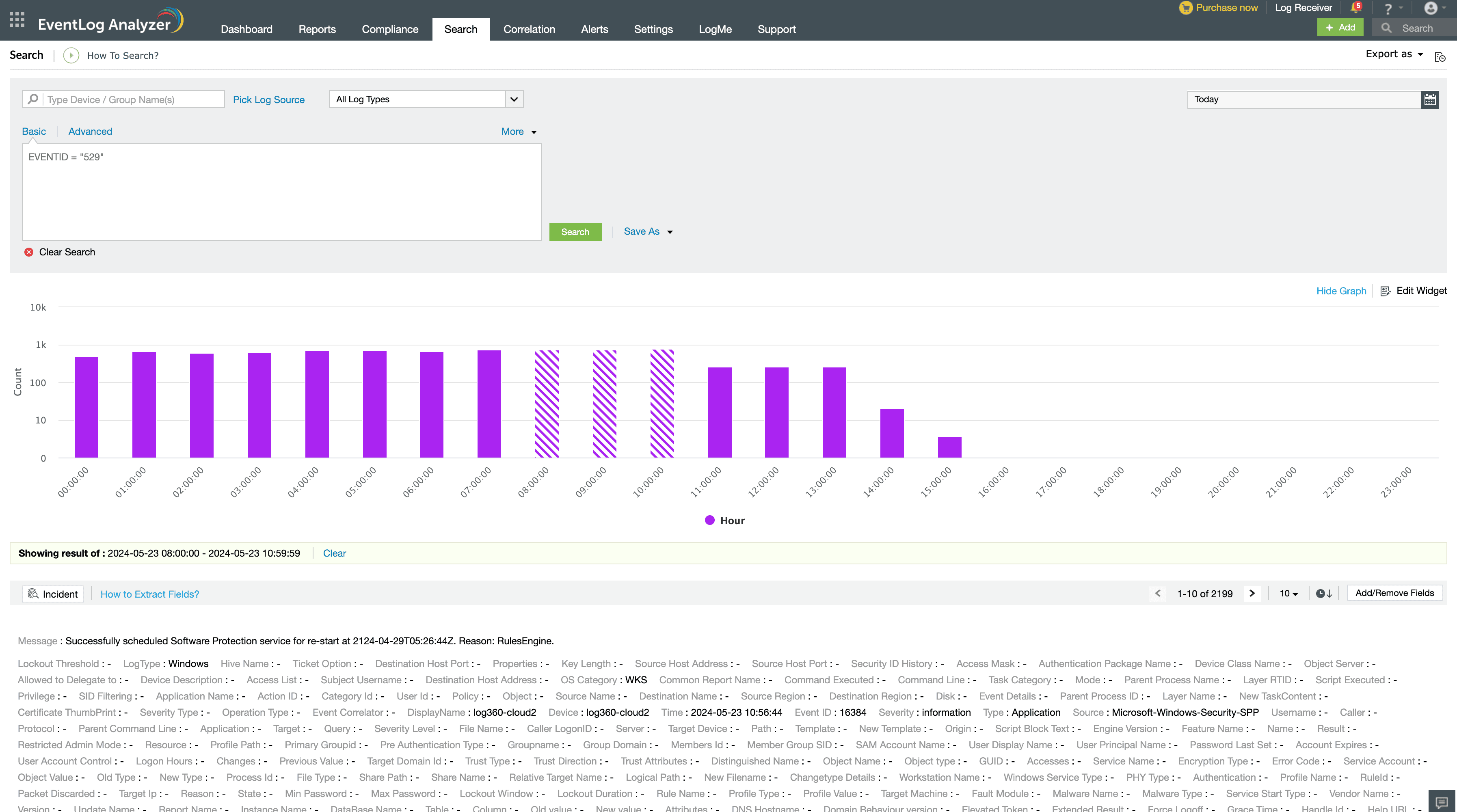
Task: Expand the results per page dropdown
Action: point(1288,593)
